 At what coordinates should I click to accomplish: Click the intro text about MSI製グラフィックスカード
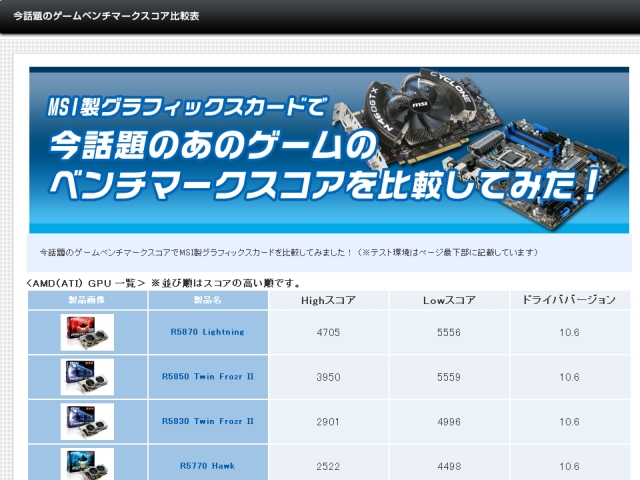289,252
